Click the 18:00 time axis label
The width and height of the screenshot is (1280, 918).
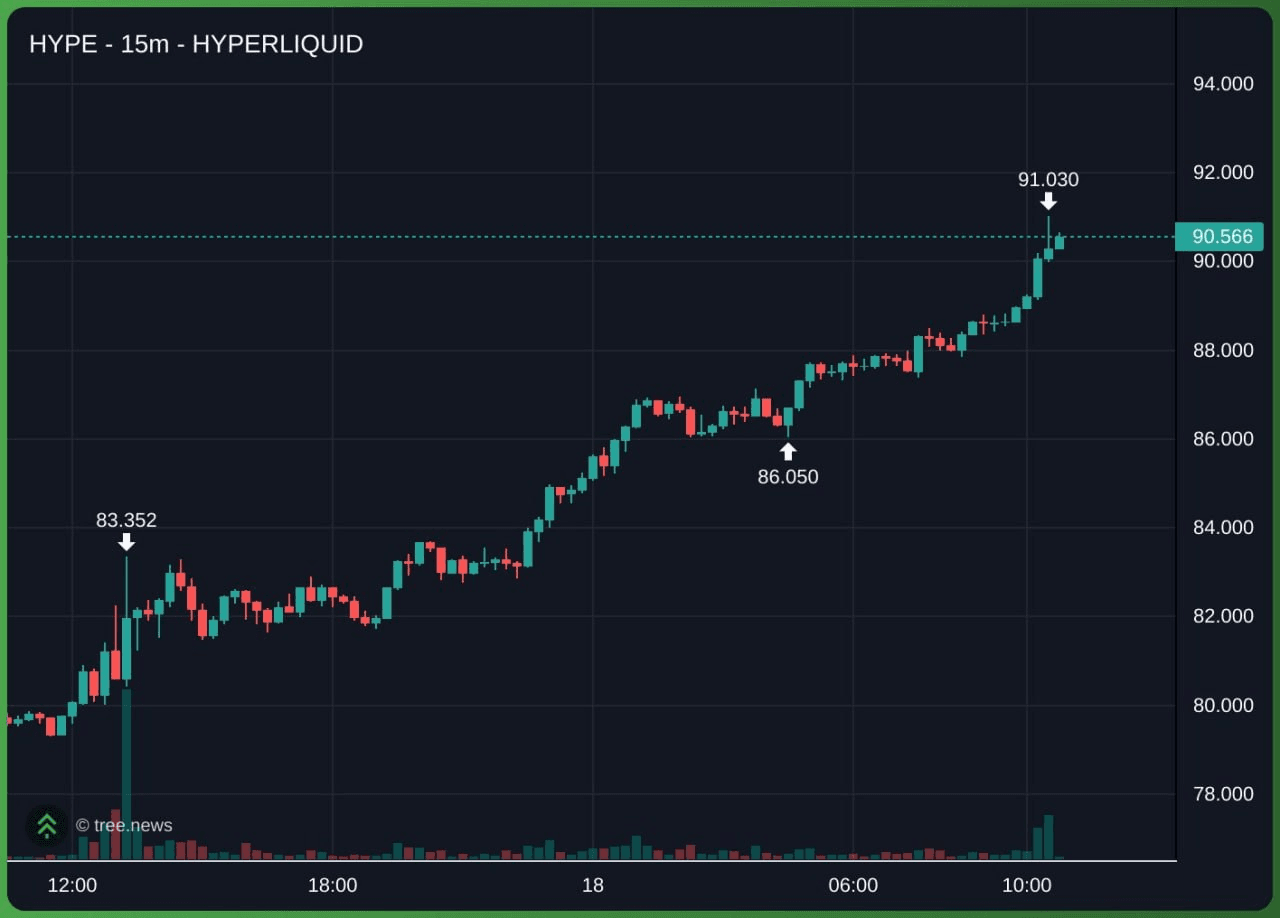coord(332,885)
